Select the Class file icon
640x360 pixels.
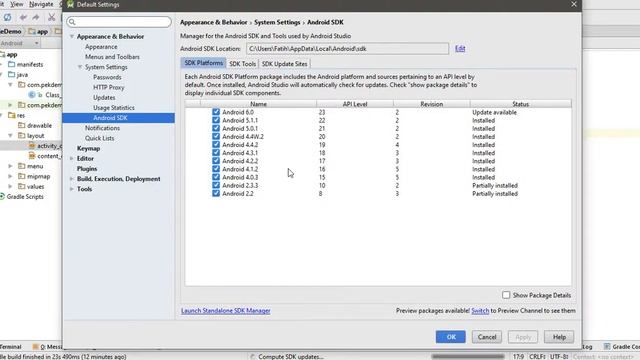(x=32, y=95)
